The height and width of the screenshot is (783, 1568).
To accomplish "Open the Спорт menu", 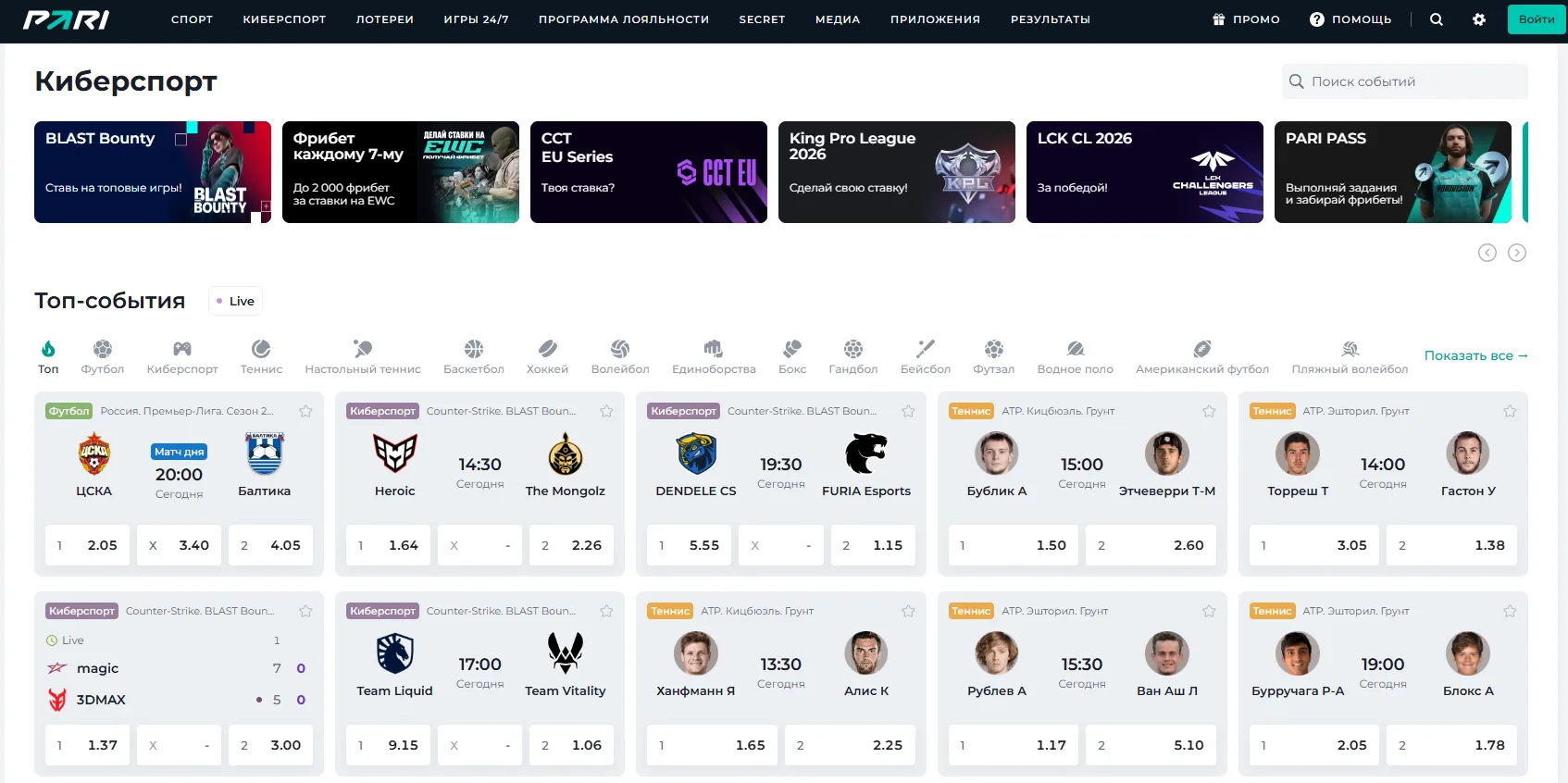I will click(x=193, y=19).
